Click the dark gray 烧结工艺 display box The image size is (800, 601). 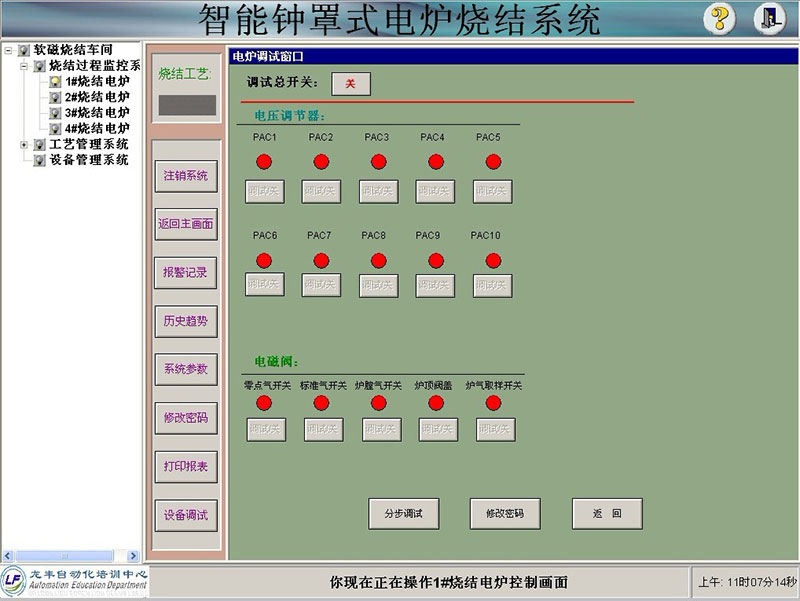point(185,105)
